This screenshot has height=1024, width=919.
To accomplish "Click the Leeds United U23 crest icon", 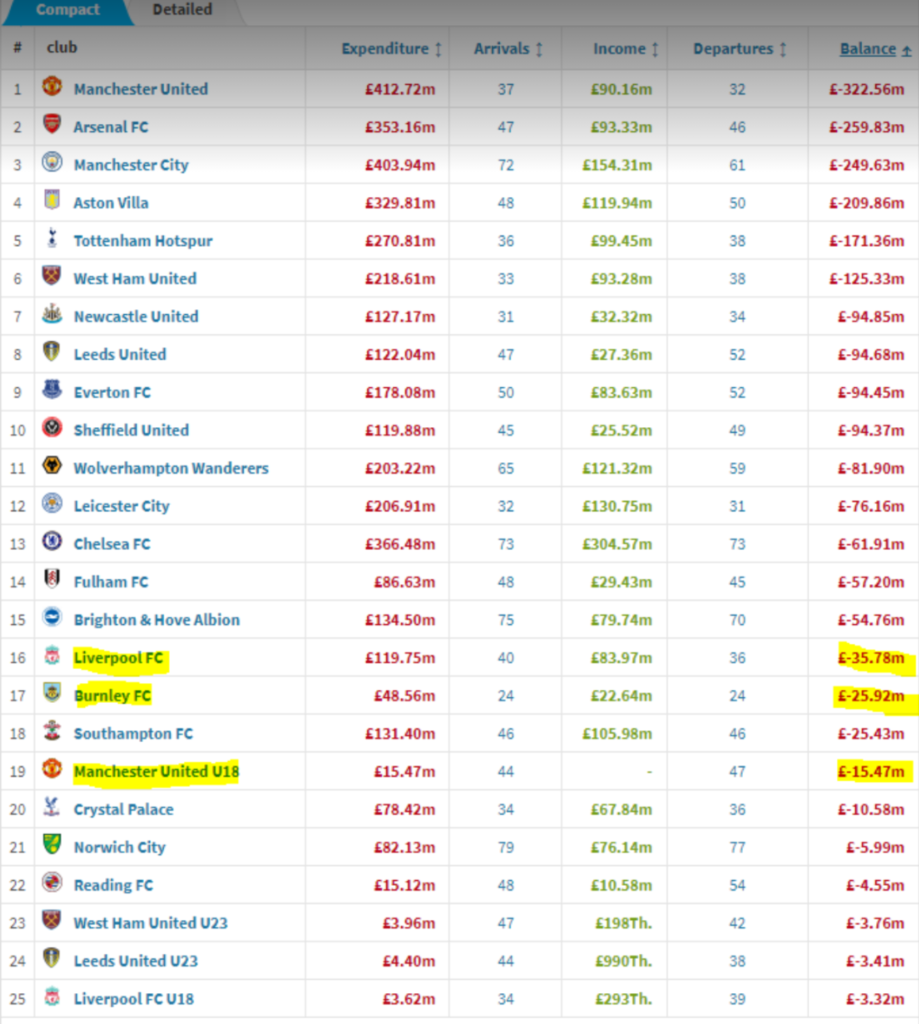I will 52,957.
